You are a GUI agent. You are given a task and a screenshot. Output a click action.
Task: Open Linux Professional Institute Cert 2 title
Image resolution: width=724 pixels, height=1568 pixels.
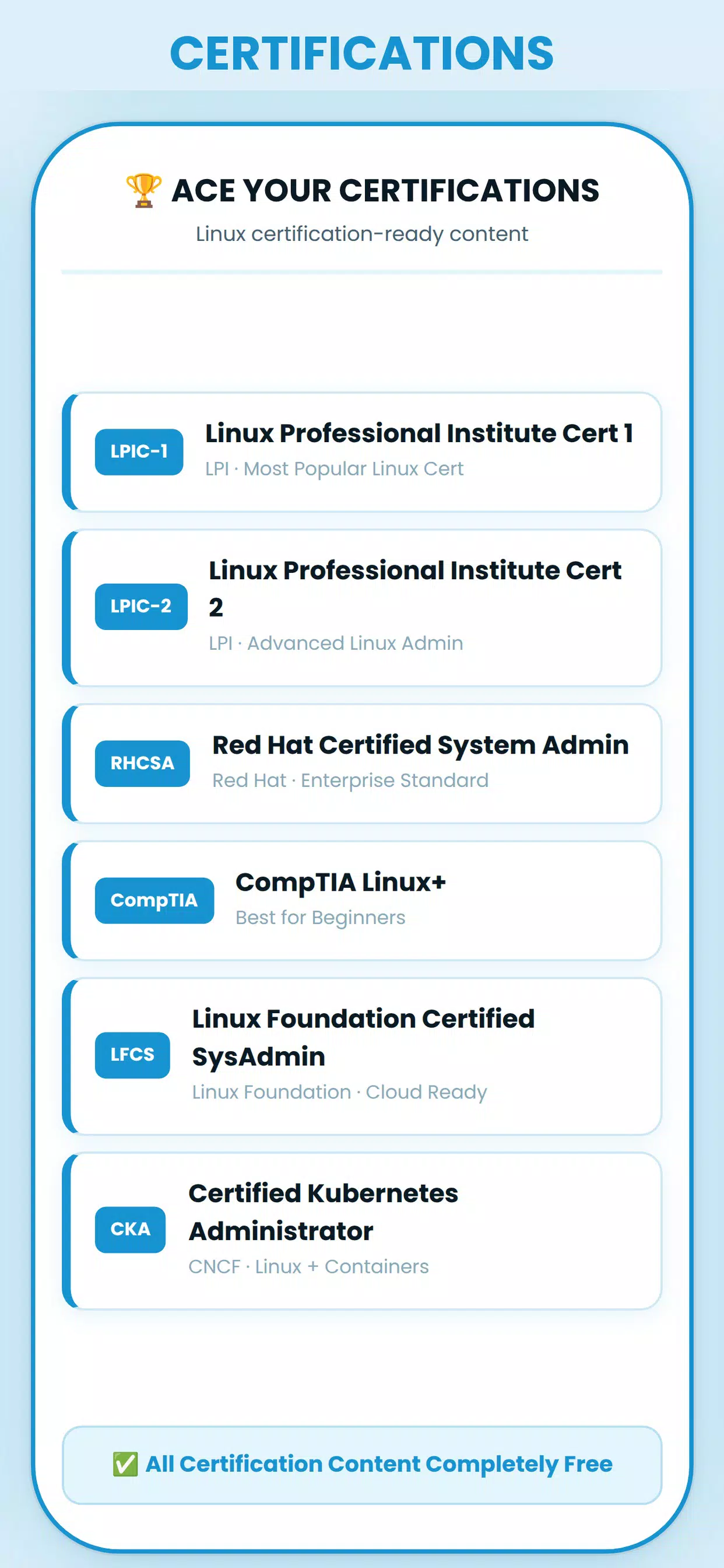[x=415, y=589]
